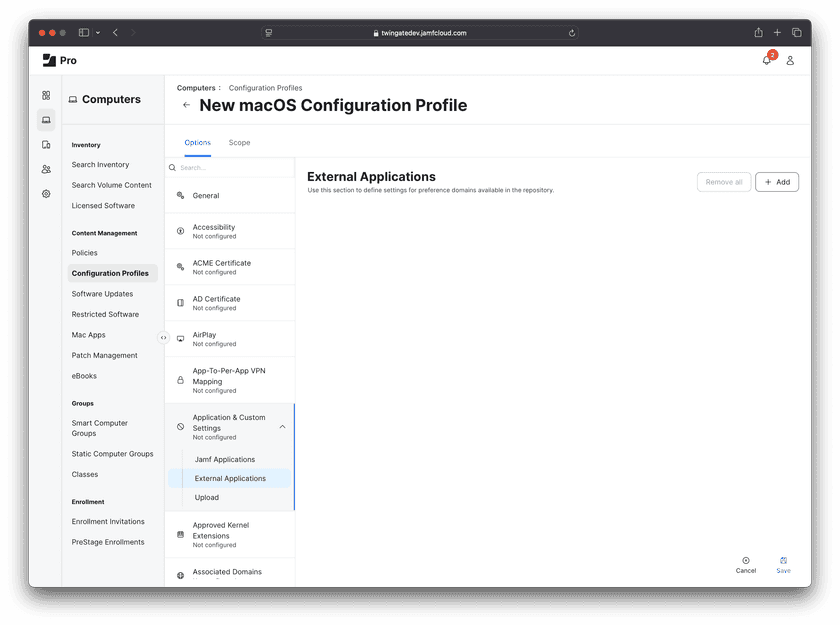Select the Devices icon in left rail
840x625 pixels.
point(46,145)
